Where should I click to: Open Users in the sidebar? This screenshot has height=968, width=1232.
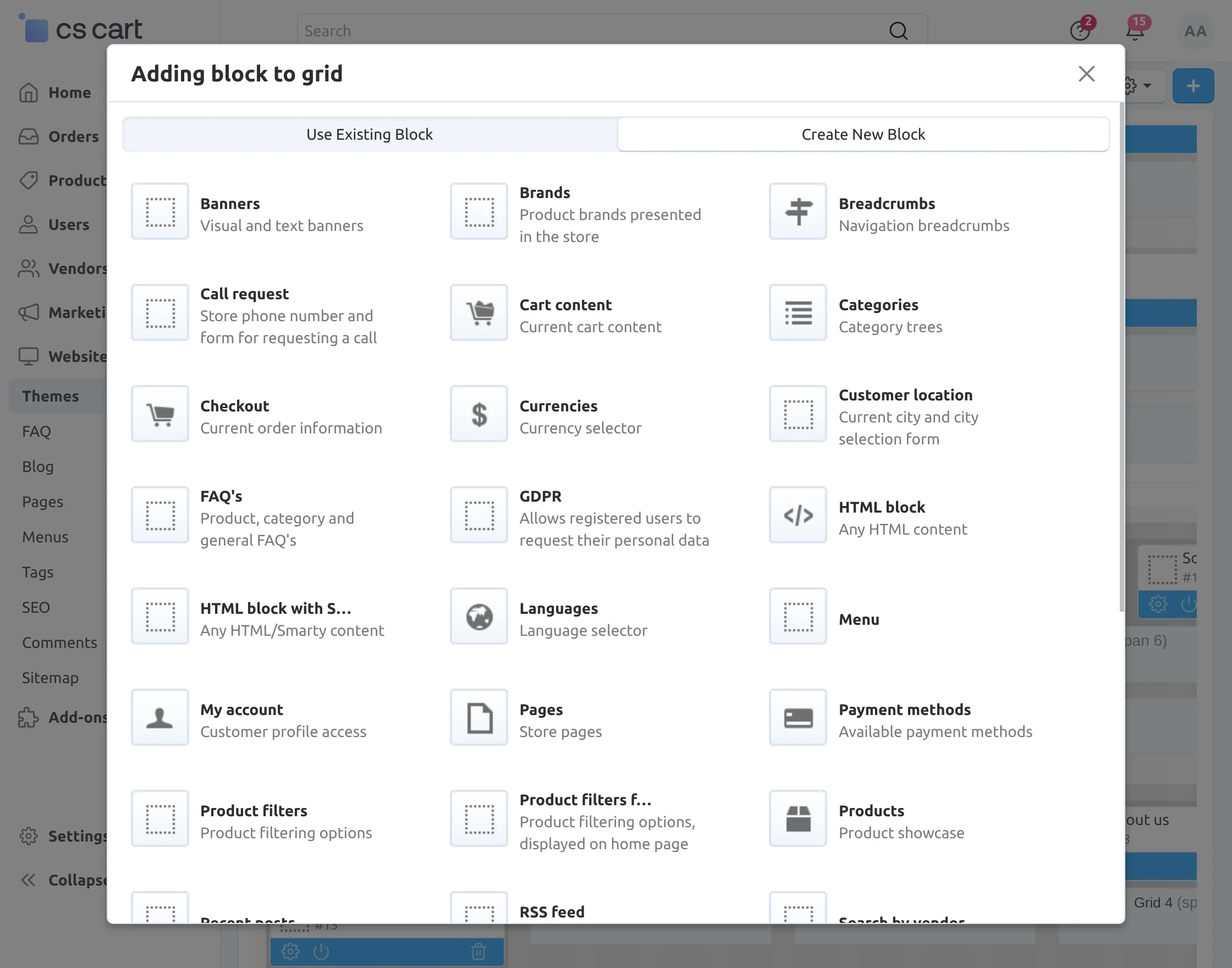(54, 224)
